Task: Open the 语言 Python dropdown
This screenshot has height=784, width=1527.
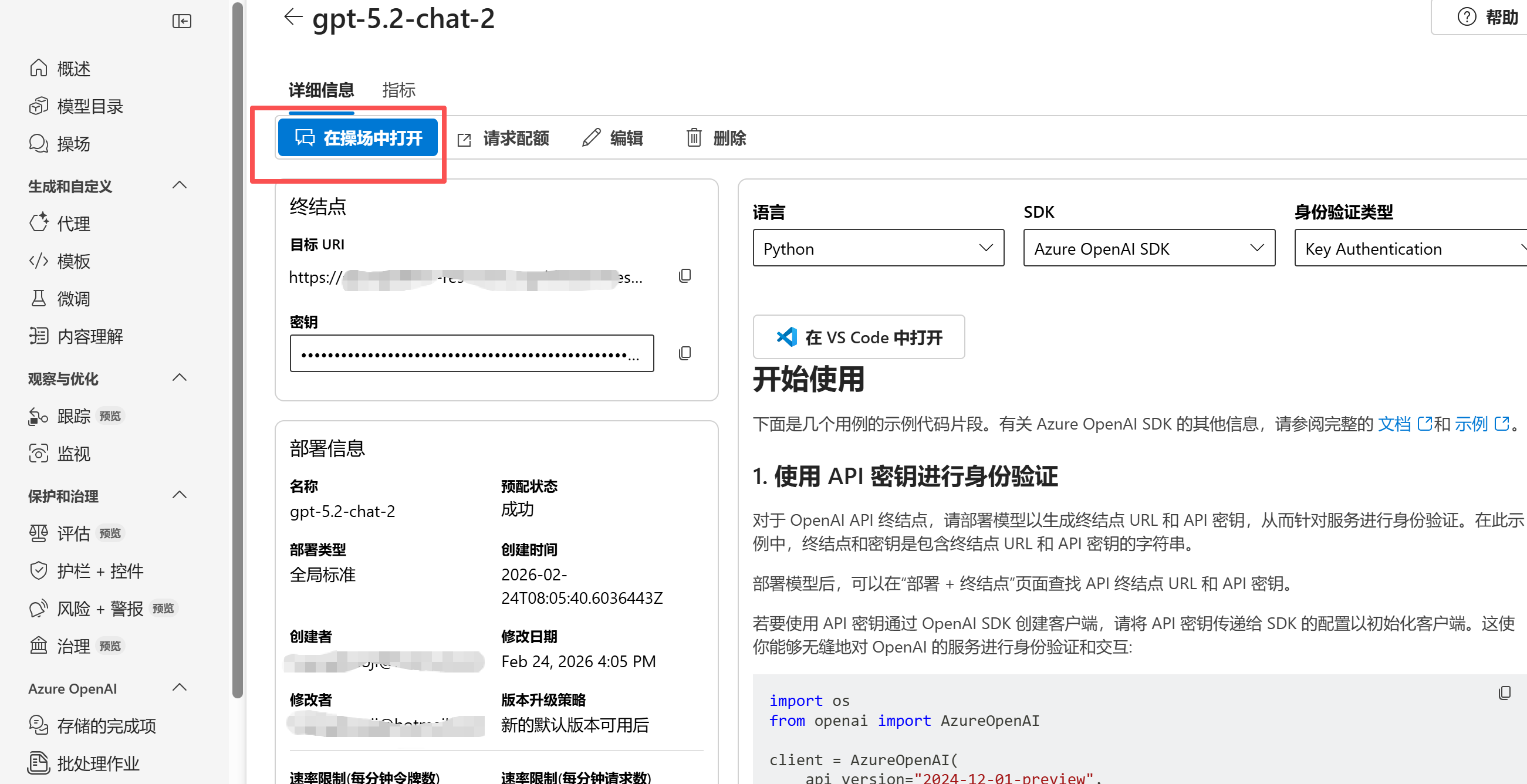Action: point(878,248)
